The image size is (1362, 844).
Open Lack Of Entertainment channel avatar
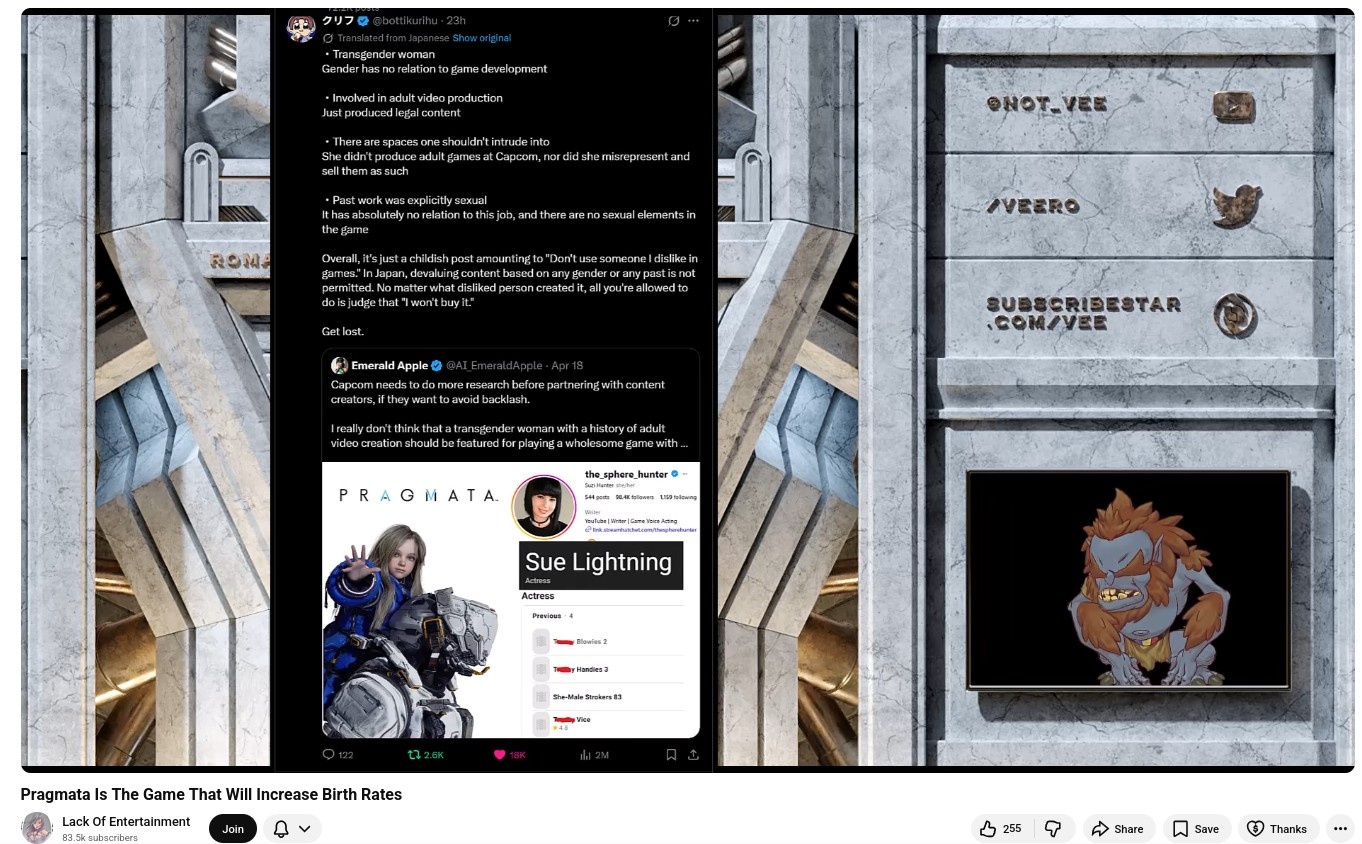[37, 828]
